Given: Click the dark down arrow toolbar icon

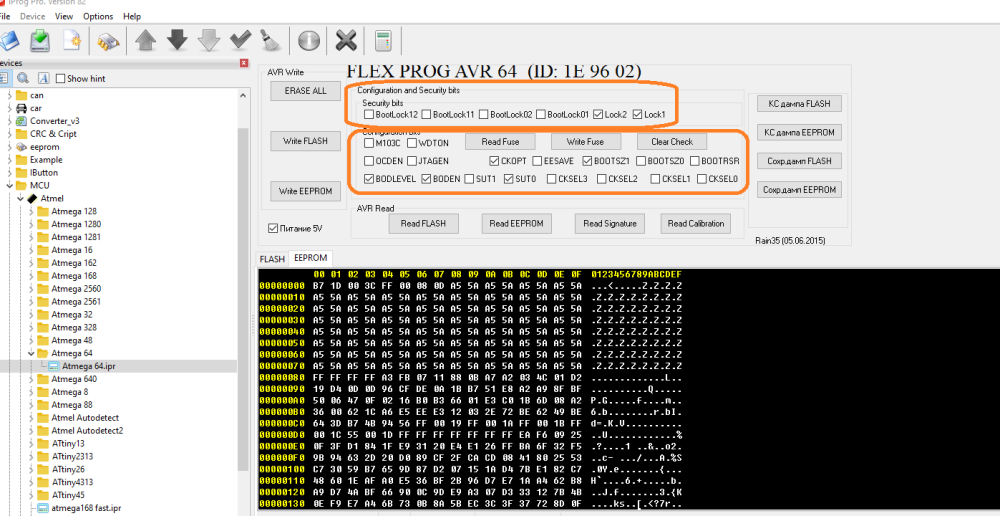Looking at the screenshot, I should click(x=177, y=41).
